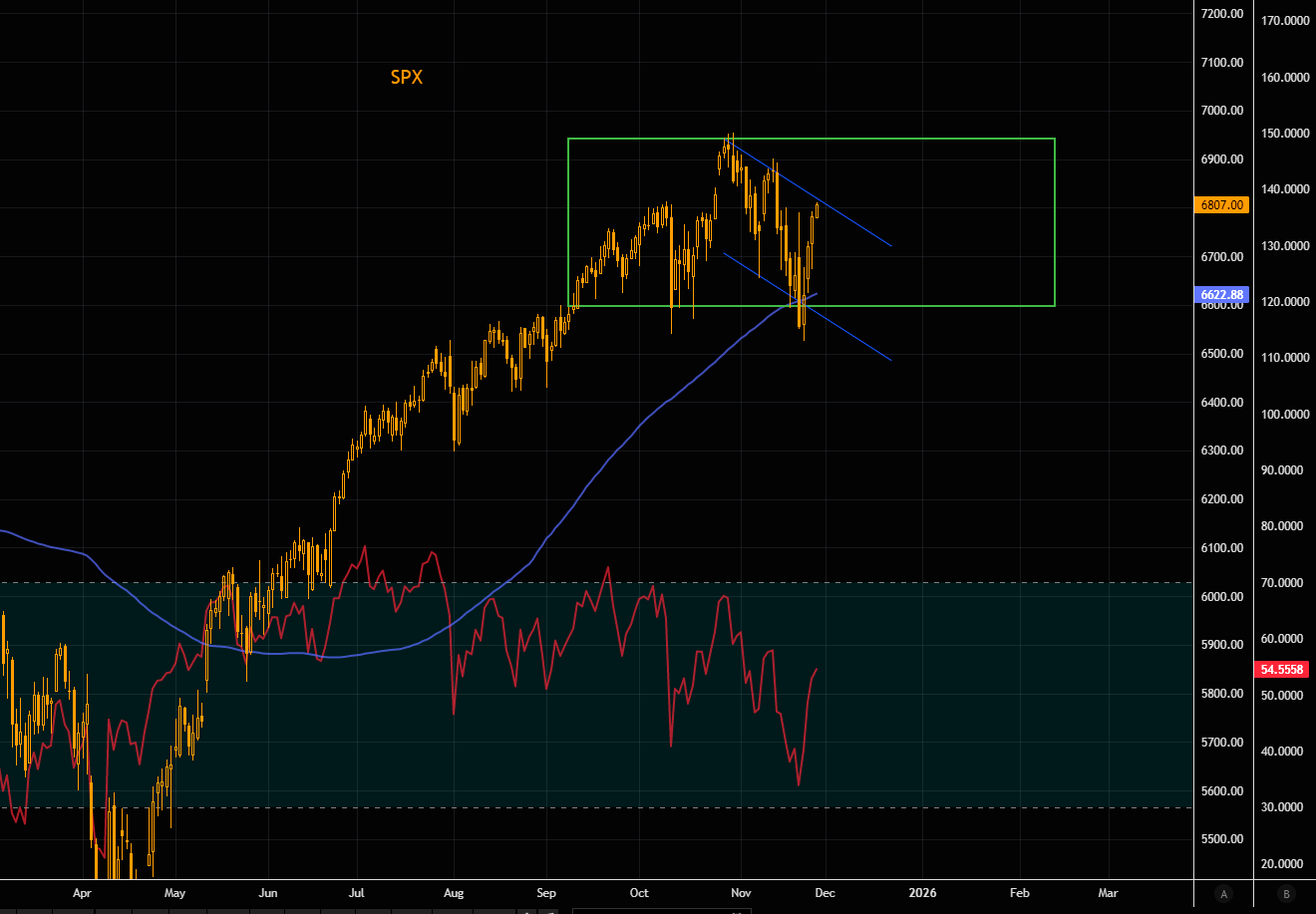Viewport: 1316px width, 914px height.
Task: Click 5500.00 on the price scale
Action: coord(1221,839)
